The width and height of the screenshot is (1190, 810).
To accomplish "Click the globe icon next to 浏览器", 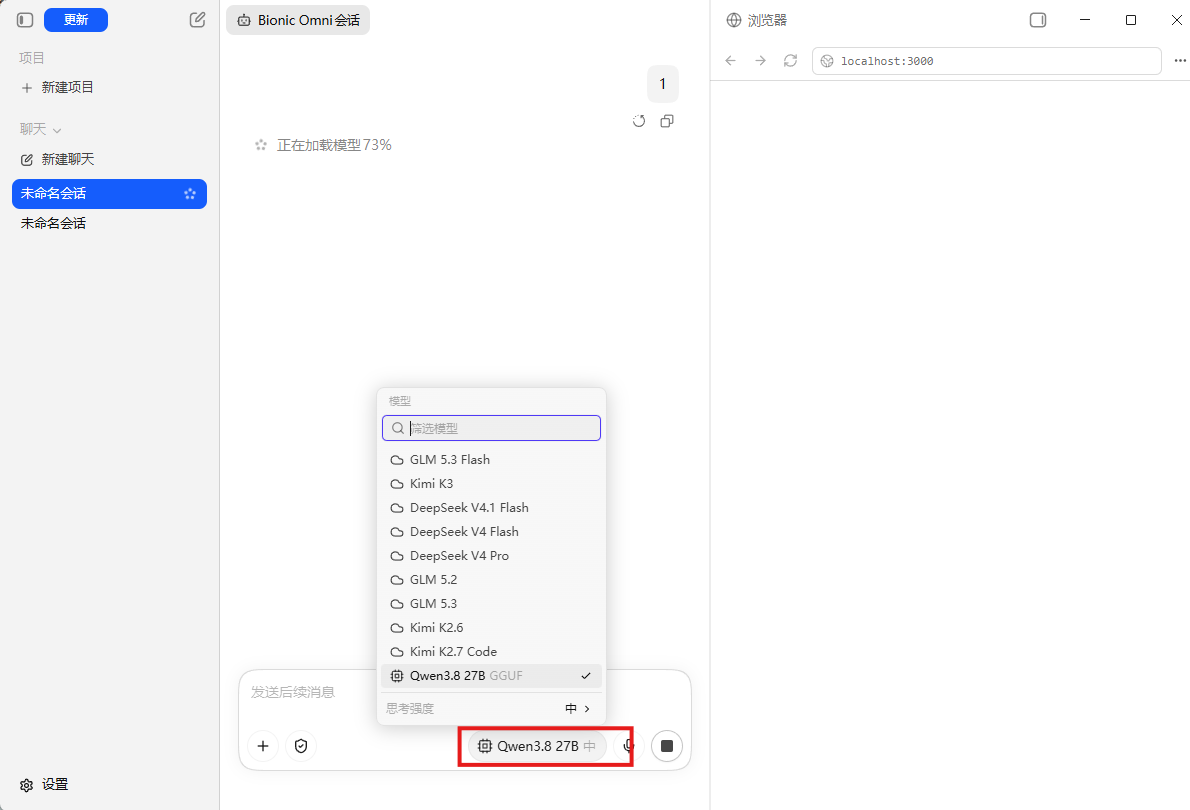I will coord(734,20).
